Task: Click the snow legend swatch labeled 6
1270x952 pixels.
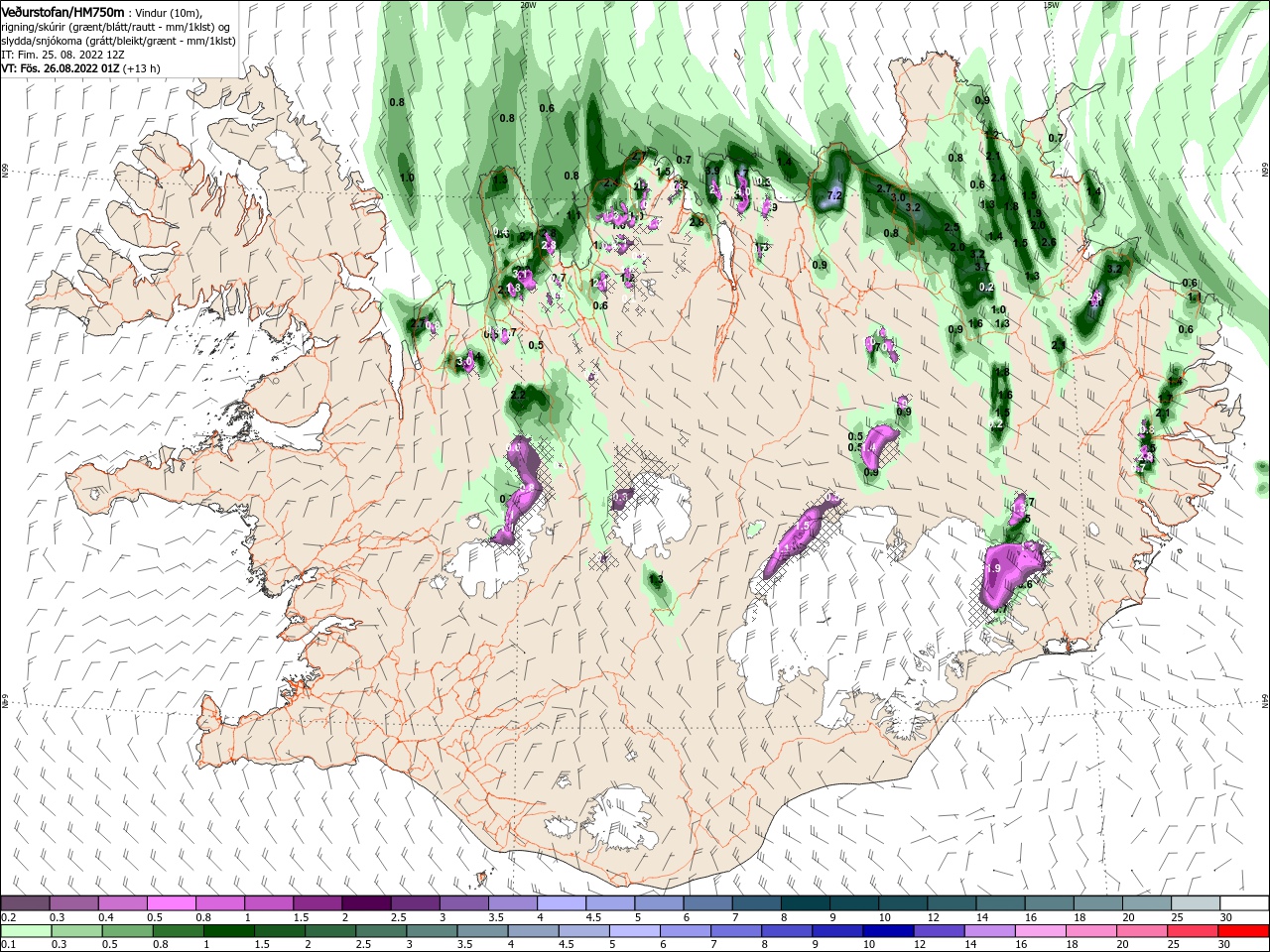Action: (x=706, y=903)
